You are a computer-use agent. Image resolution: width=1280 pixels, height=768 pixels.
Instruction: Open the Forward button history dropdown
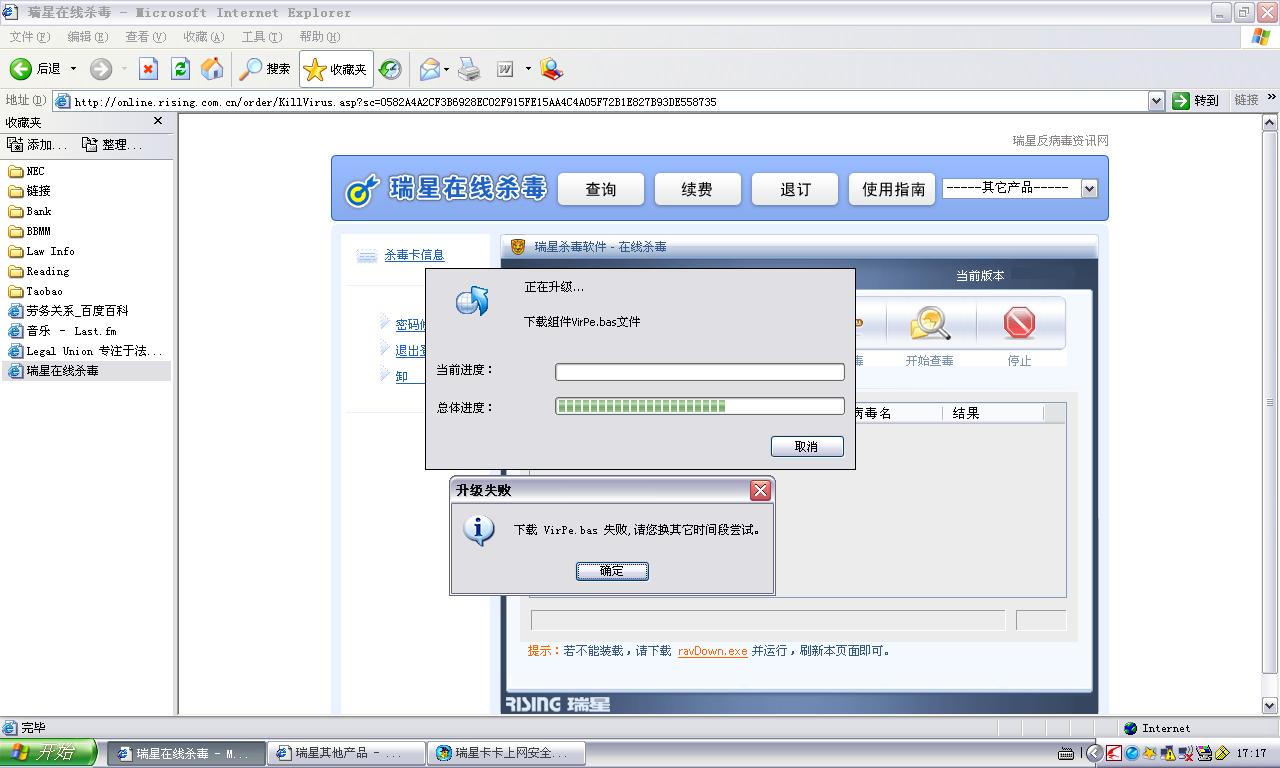[123, 69]
